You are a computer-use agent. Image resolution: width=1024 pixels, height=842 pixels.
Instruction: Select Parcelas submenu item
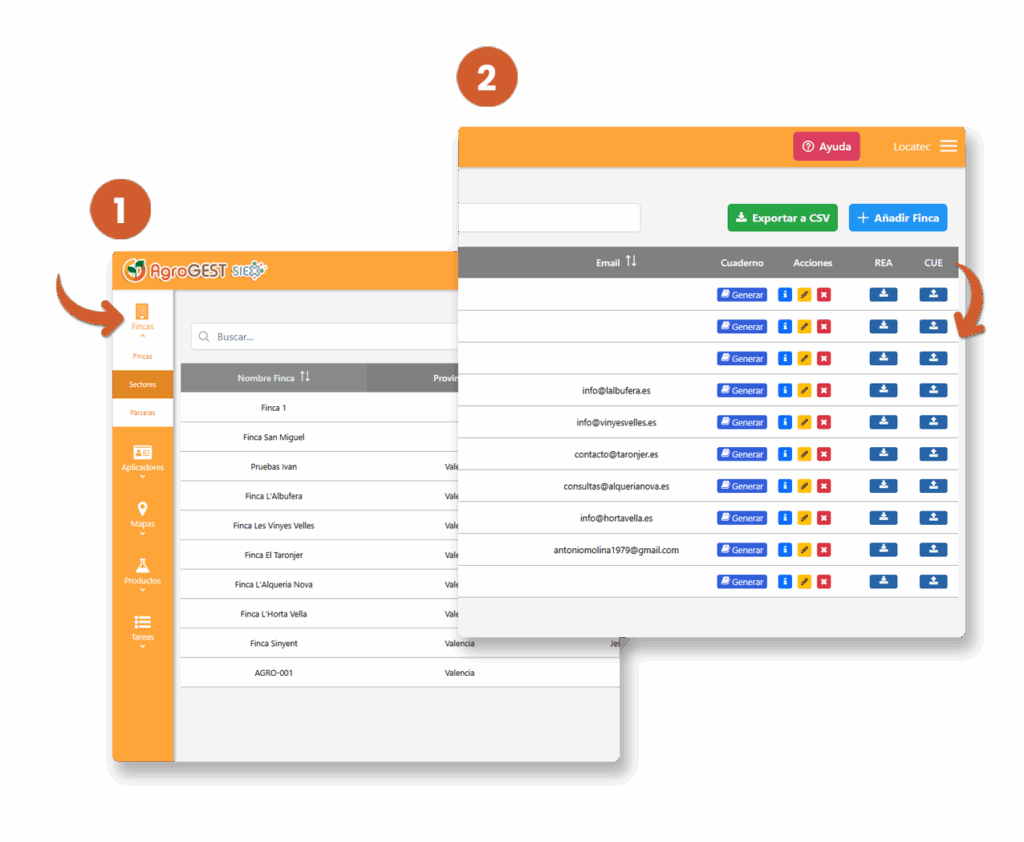coord(142,412)
